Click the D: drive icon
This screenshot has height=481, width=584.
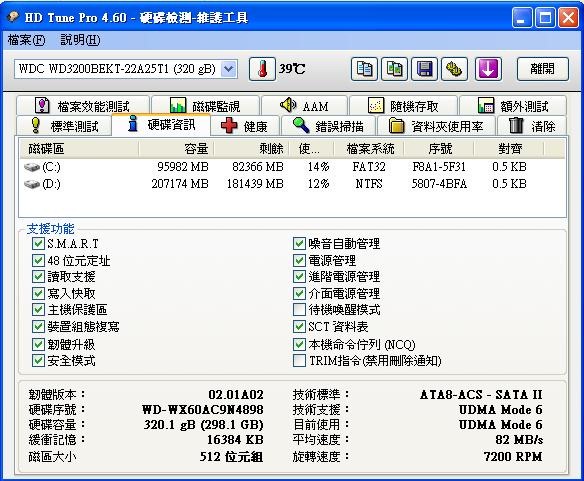coord(32,184)
